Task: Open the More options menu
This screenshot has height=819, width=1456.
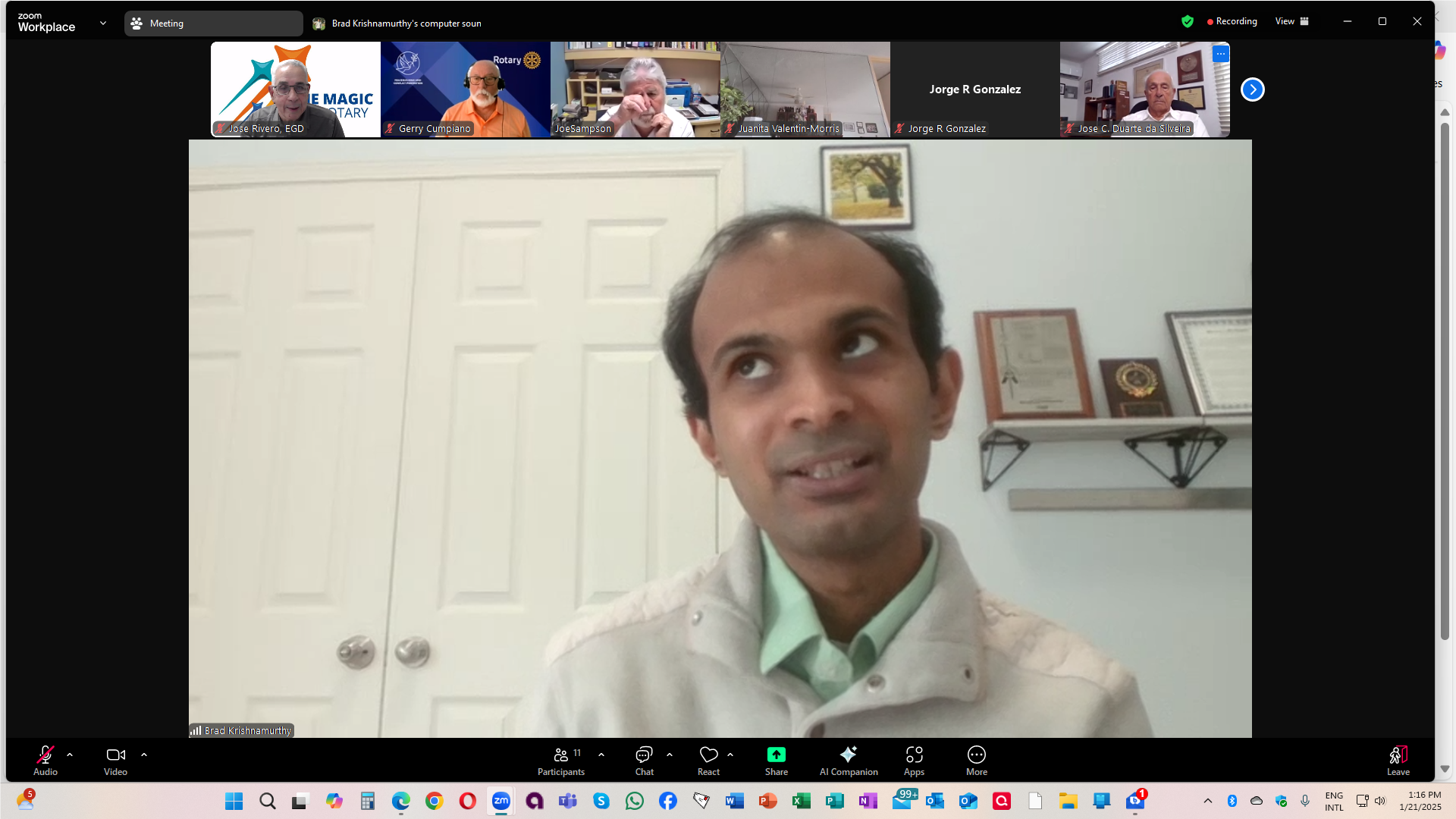Action: [x=976, y=760]
